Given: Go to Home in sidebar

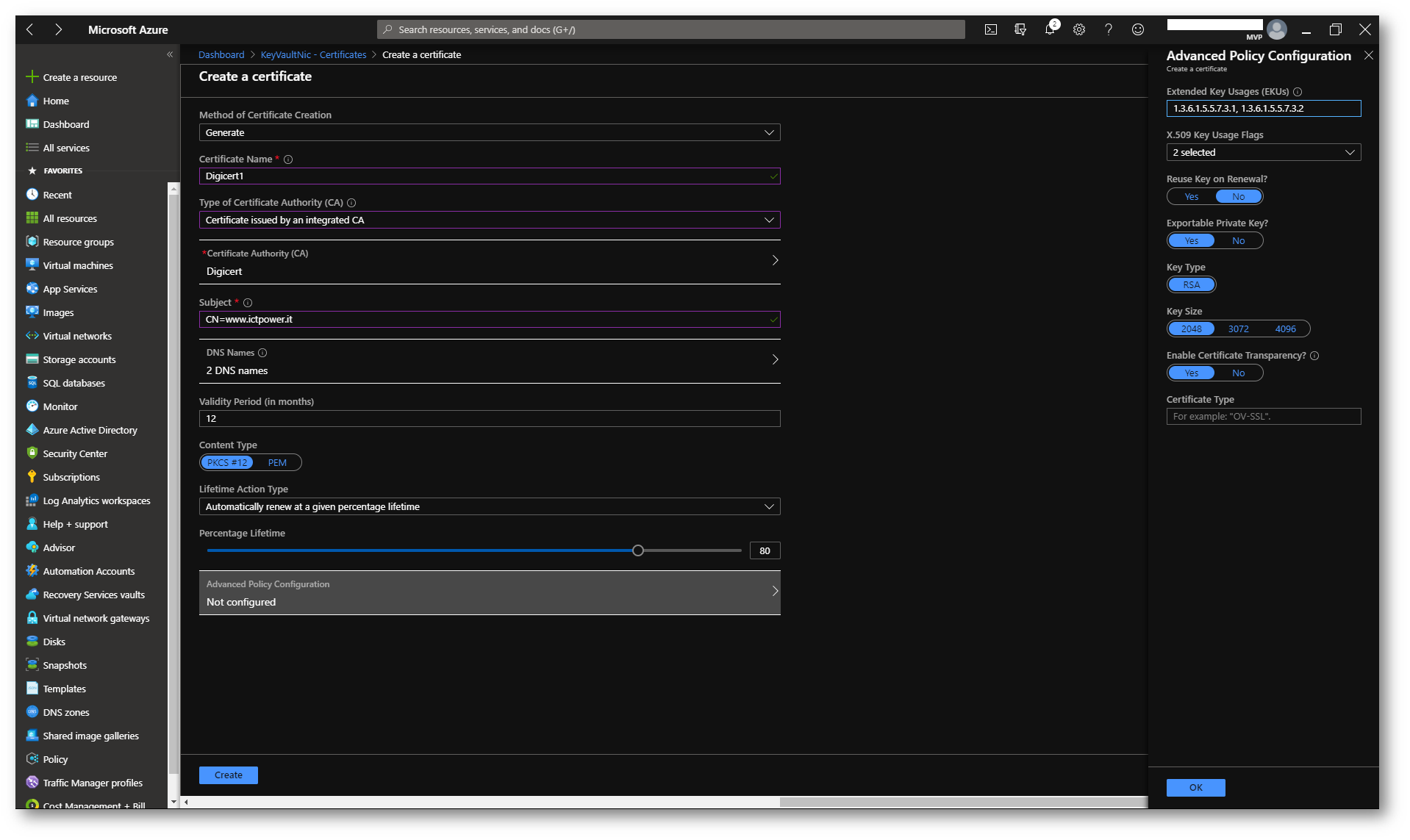Looking at the screenshot, I should point(56,101).
